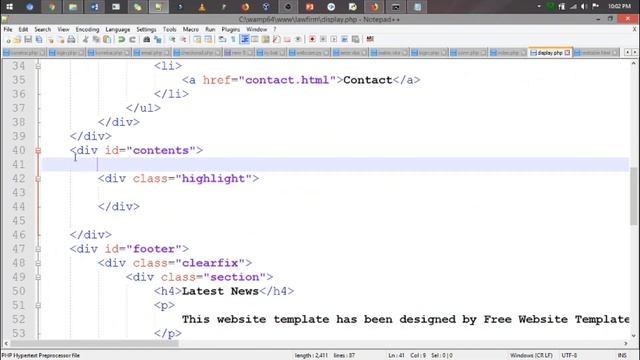Click line number 46 in the margin

coord(19,235)
